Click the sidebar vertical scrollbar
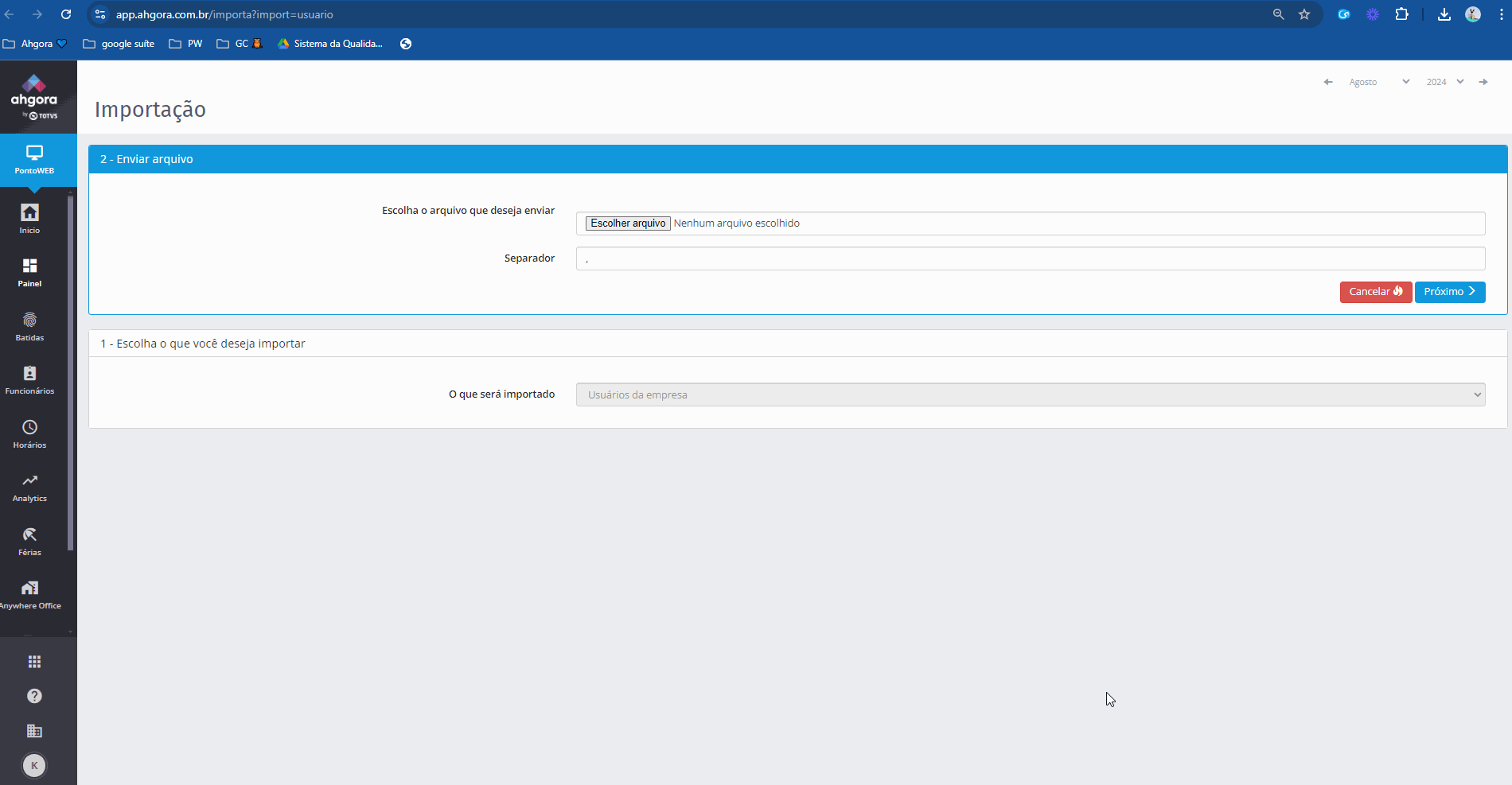 tap(71, 372)
